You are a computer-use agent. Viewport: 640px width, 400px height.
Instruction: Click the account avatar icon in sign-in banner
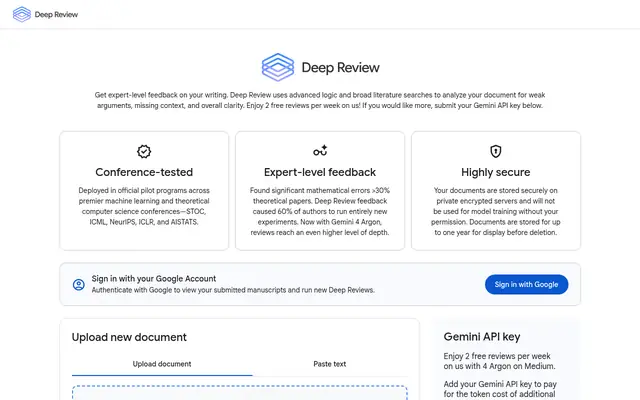(79, 284)
